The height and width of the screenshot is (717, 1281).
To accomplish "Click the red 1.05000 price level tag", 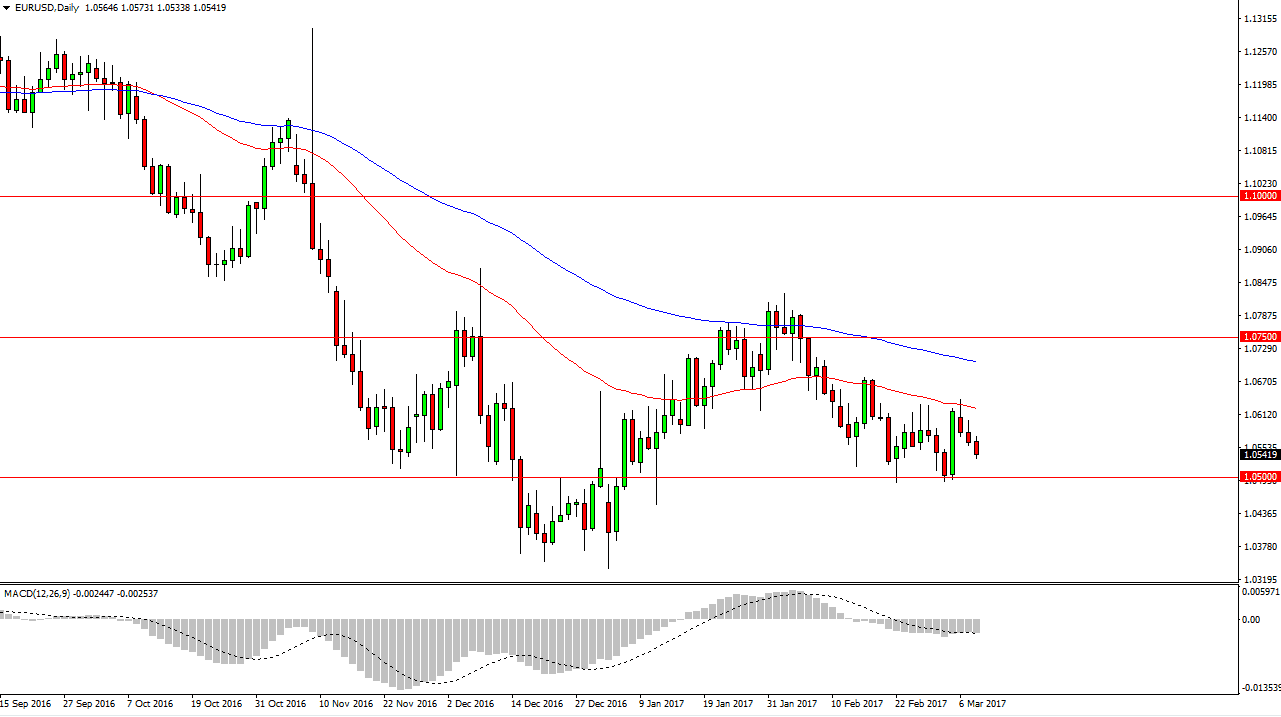I will pyautogui.click(x=1259, y=478).
